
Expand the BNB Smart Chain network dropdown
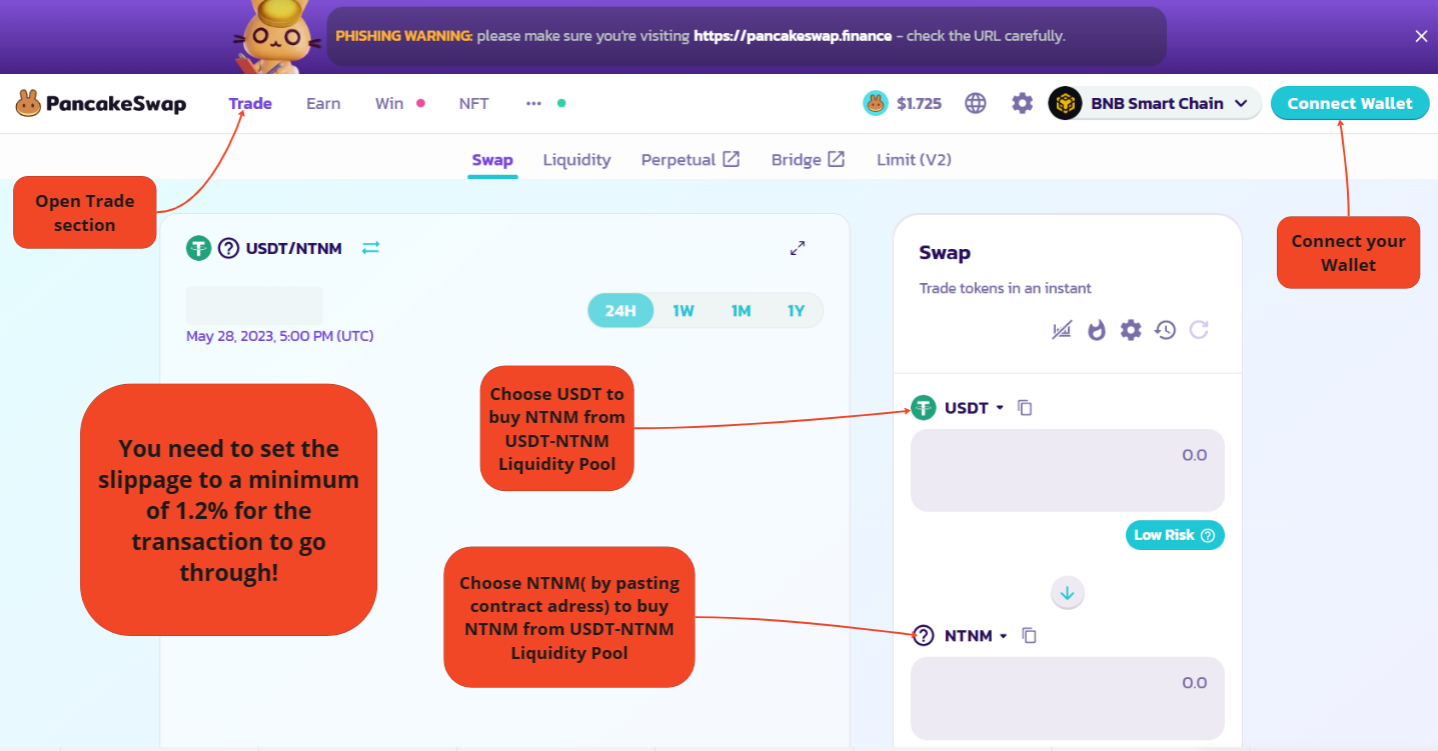tap(1156, 103)
